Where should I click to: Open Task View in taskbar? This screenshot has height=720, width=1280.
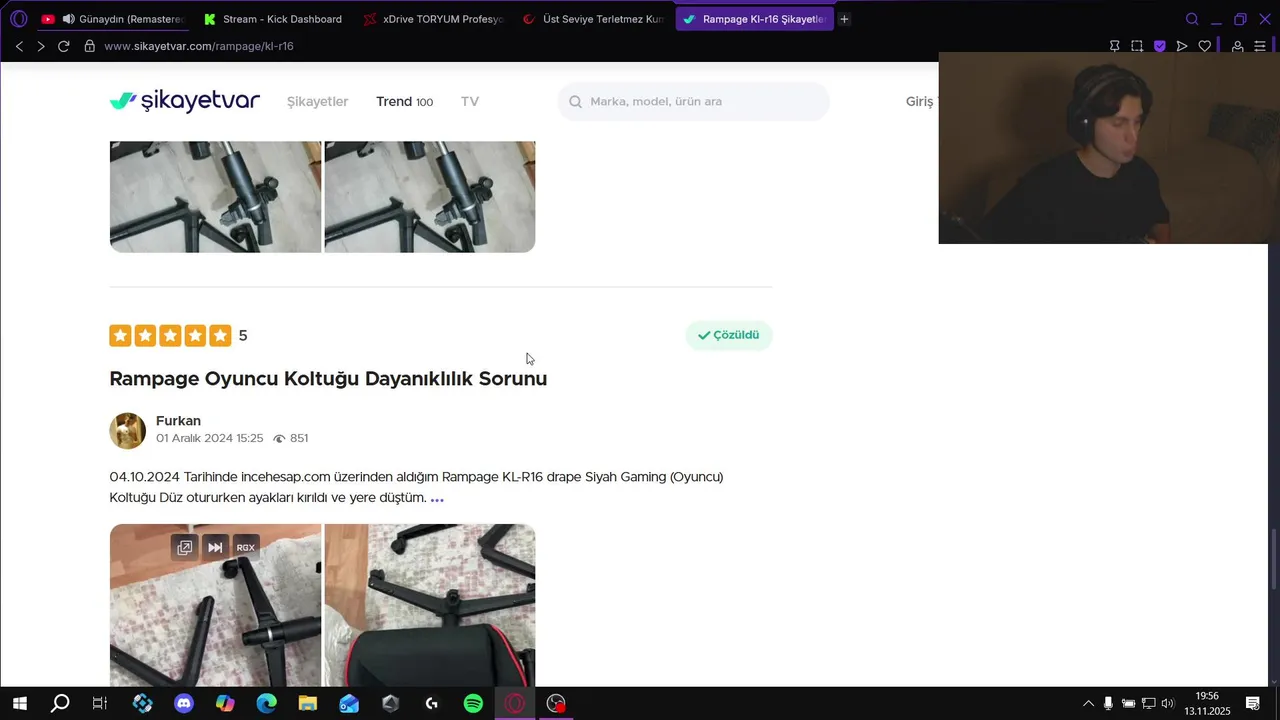point(100,704)
